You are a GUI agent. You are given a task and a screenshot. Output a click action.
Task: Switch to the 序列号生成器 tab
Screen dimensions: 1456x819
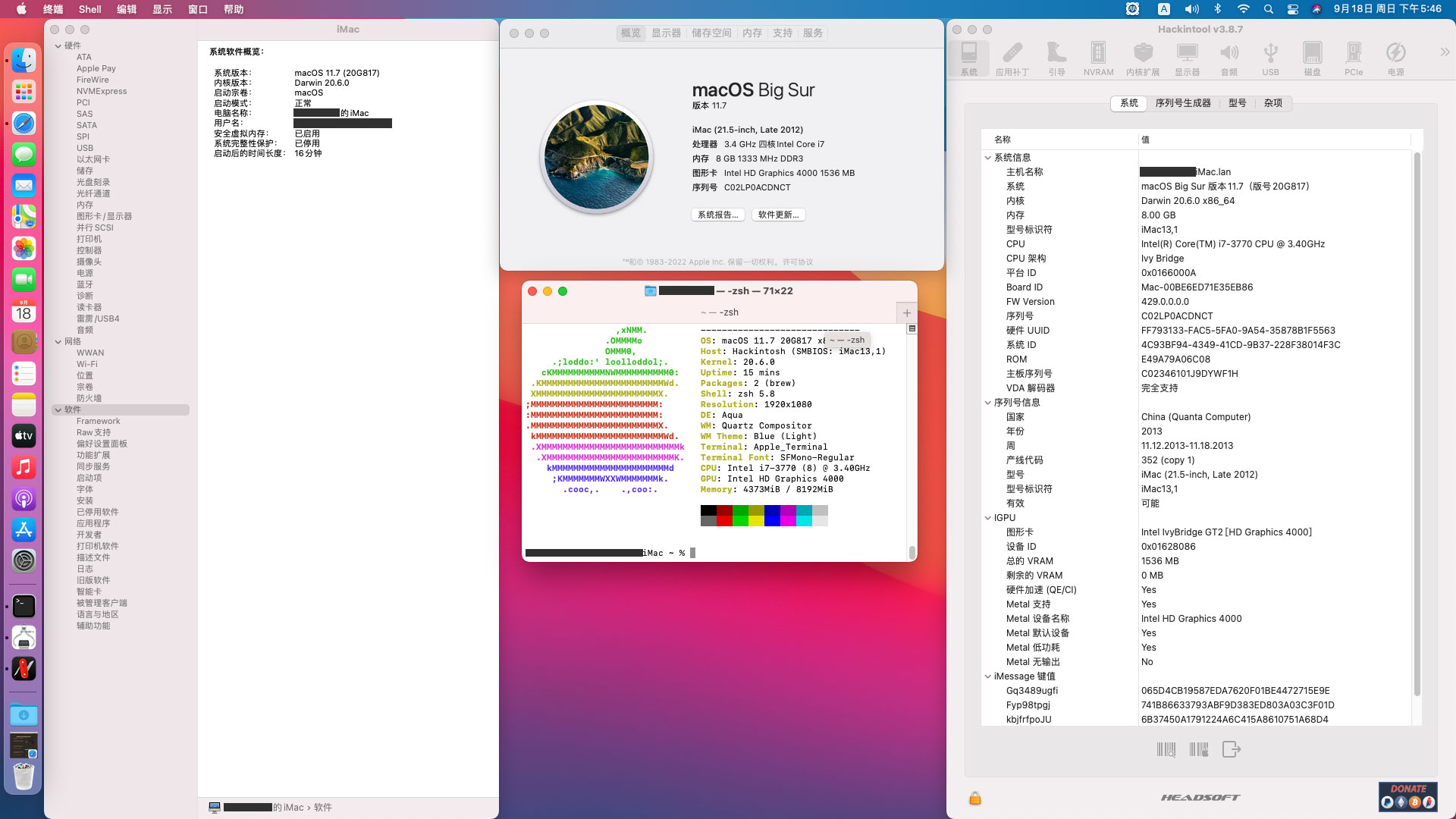point(1182,103)
